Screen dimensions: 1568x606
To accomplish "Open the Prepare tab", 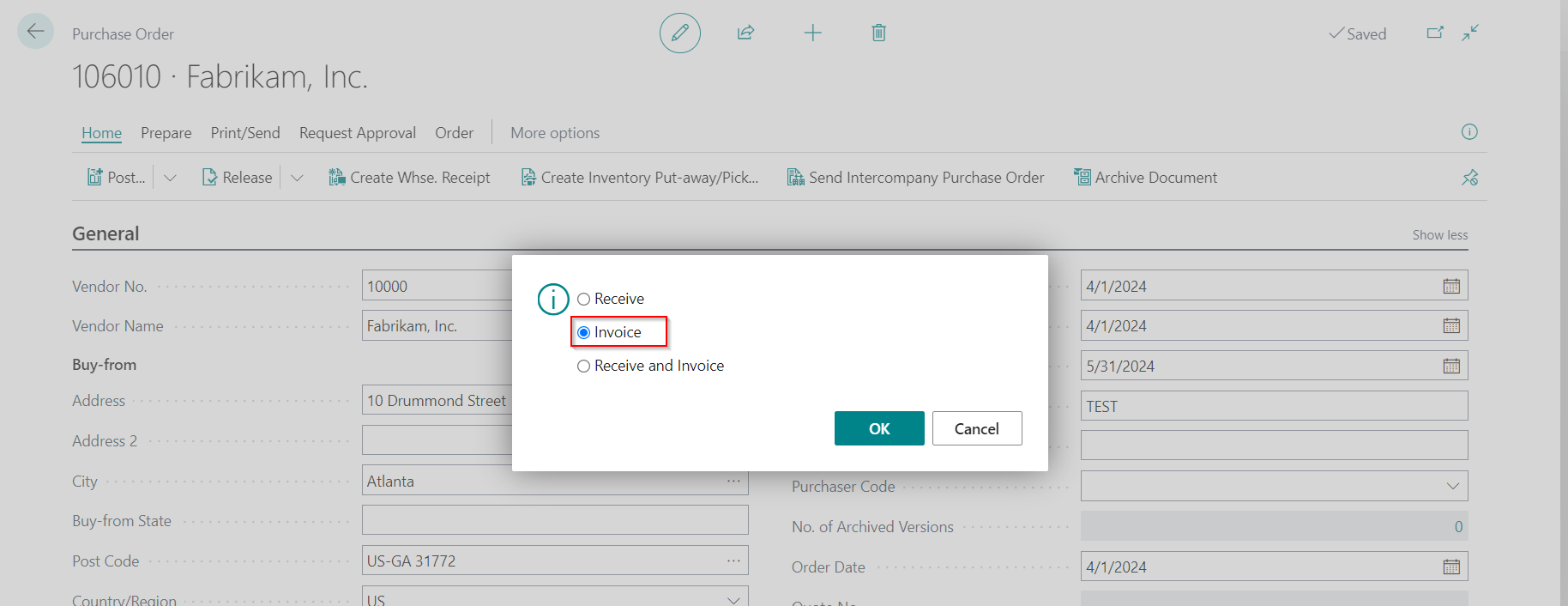I will pos(166,133).
